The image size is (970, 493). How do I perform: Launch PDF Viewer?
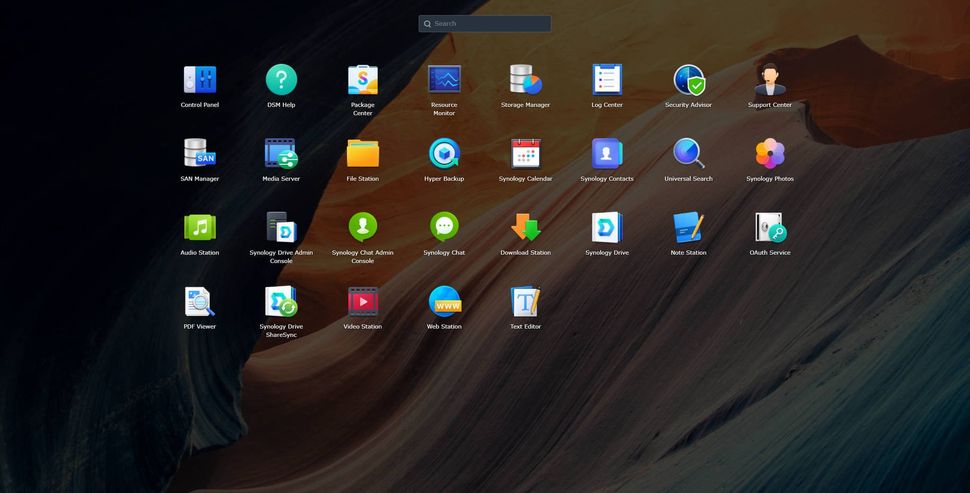tap(199, 301)
